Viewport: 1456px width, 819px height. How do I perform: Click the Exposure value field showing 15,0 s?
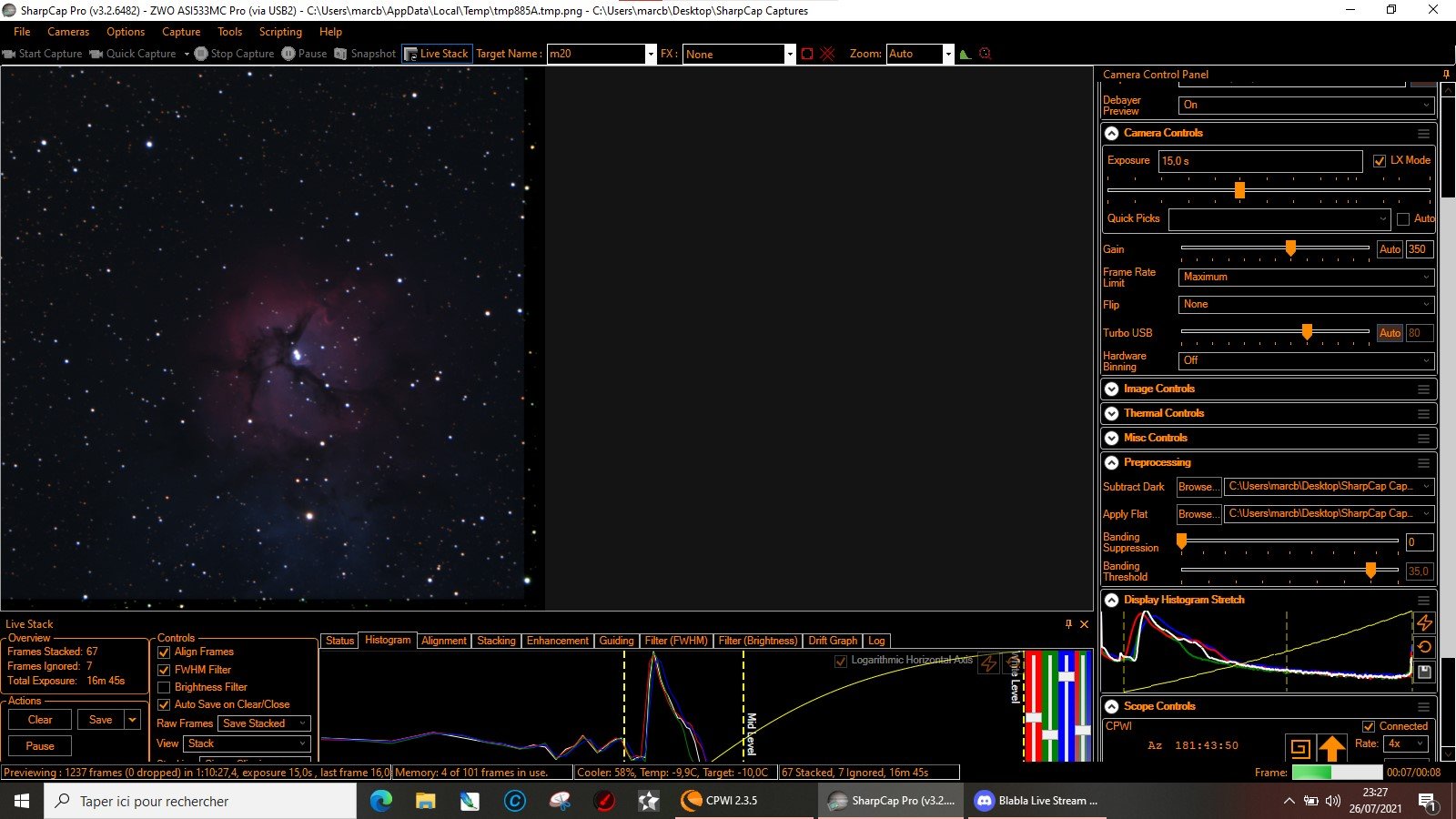tap(1260, 161)
